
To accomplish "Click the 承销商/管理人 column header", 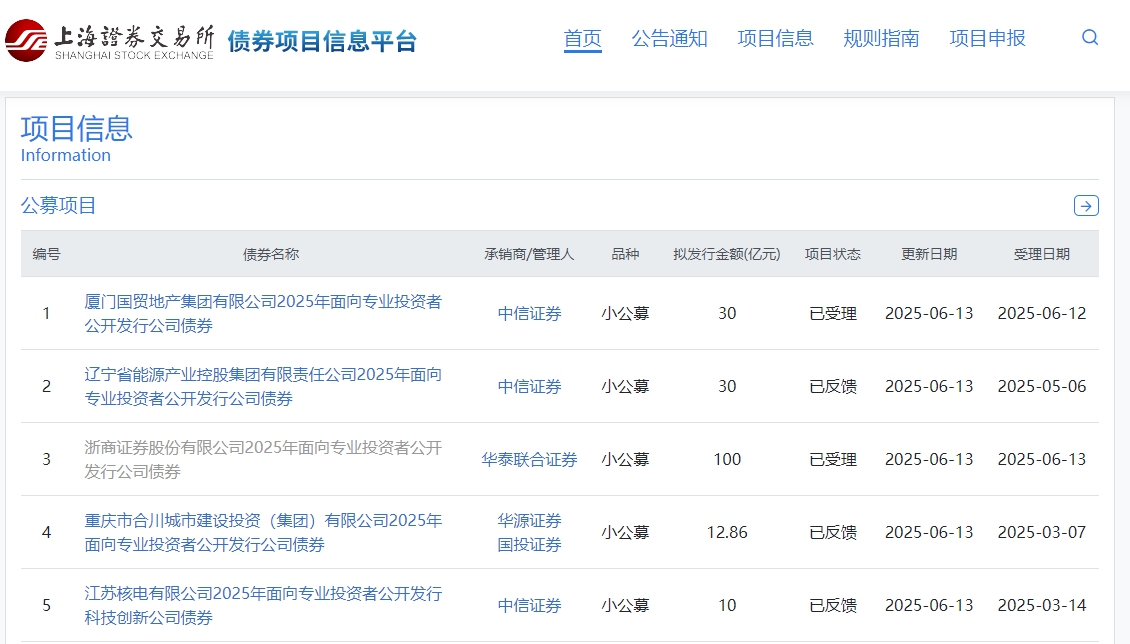I will coord(530,254).
